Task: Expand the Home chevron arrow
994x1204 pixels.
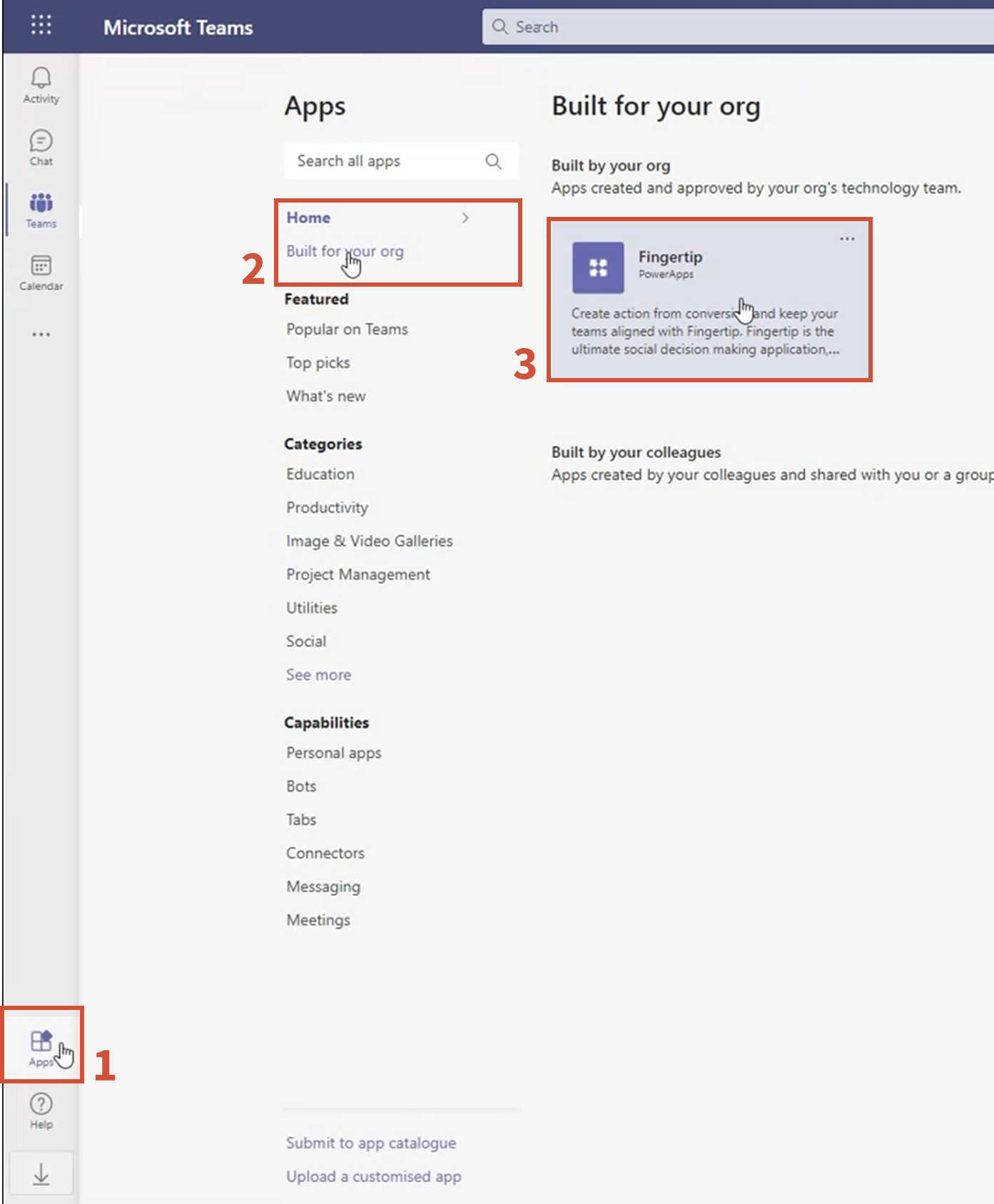Action: coord(465,218)
